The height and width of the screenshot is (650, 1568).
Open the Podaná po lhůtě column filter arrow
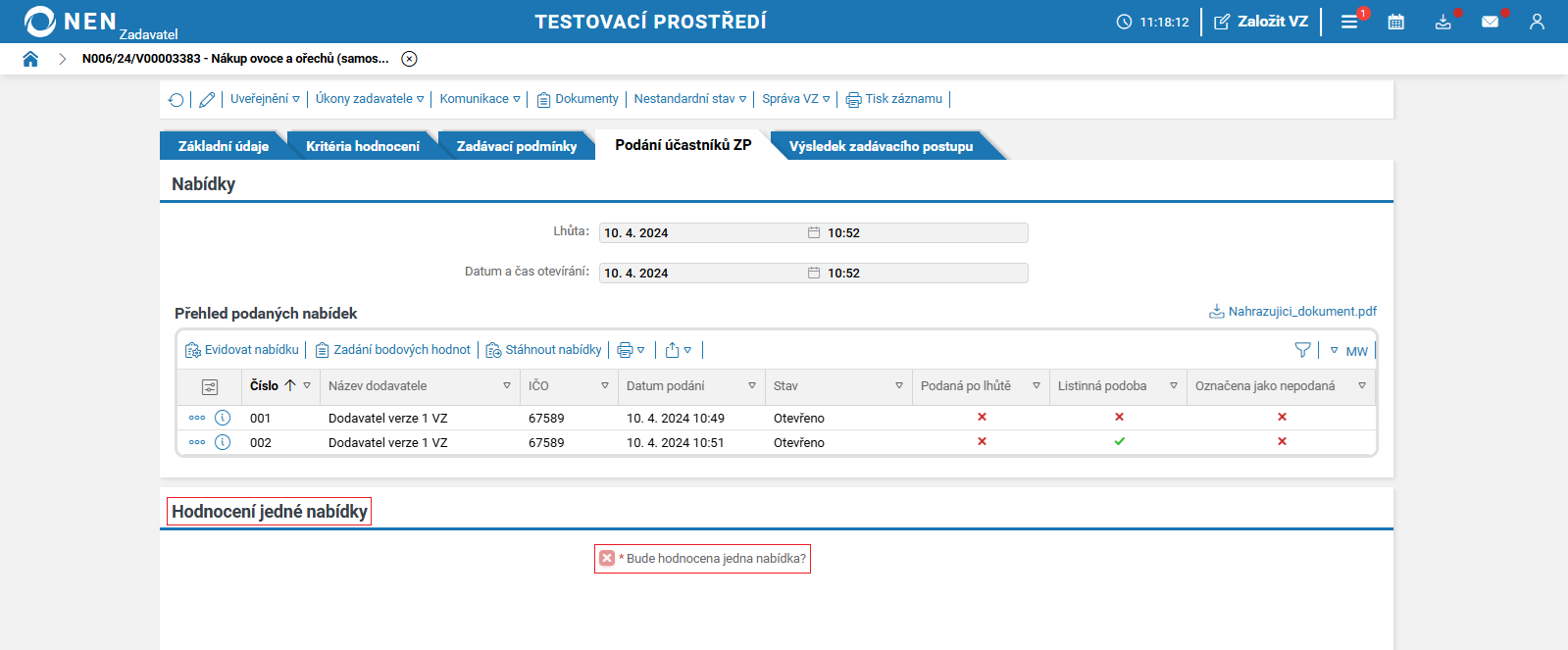click(x=1037, y=385)
